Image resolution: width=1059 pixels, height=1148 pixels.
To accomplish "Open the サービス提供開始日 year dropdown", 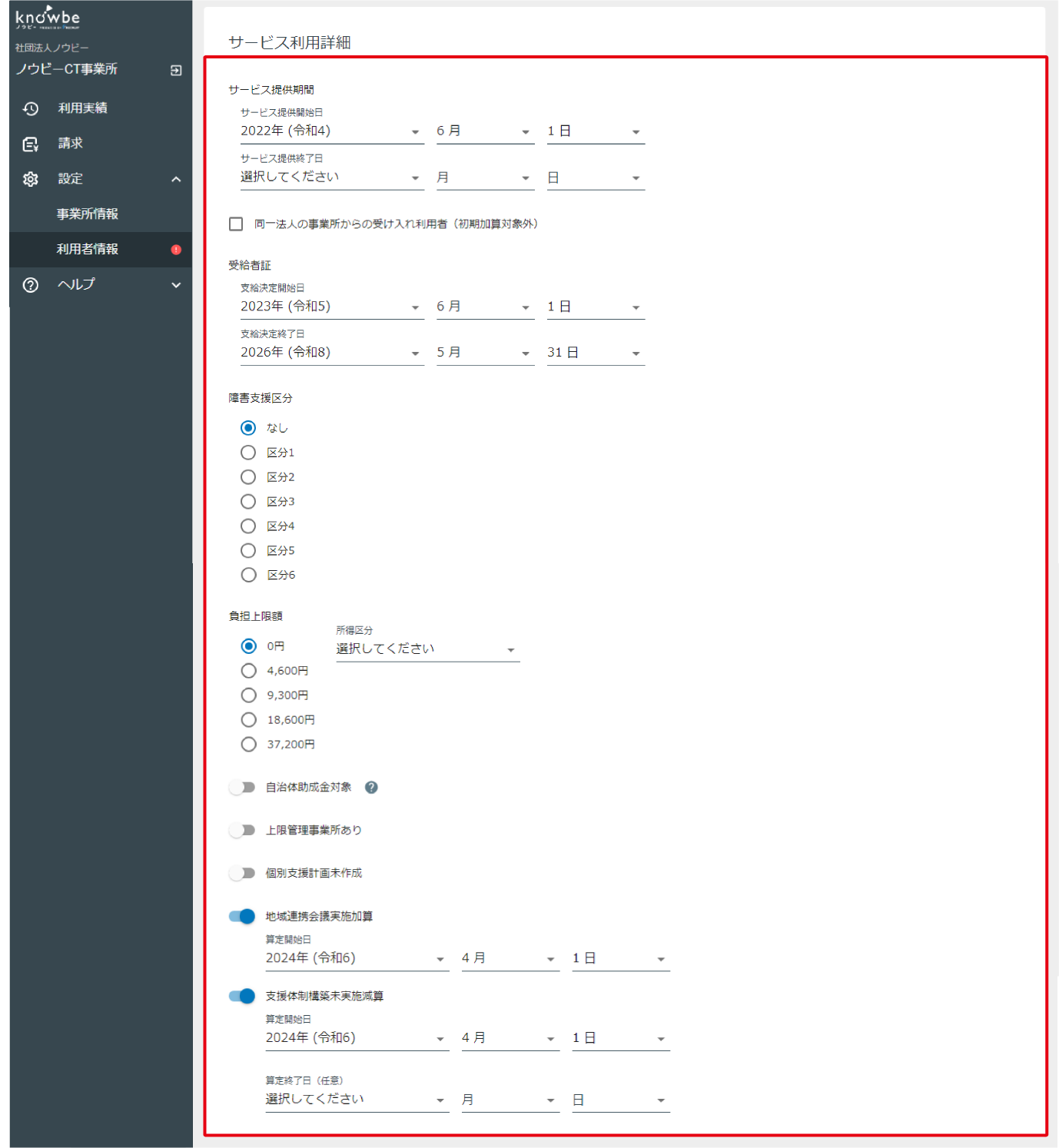I will tap(331, 131).
